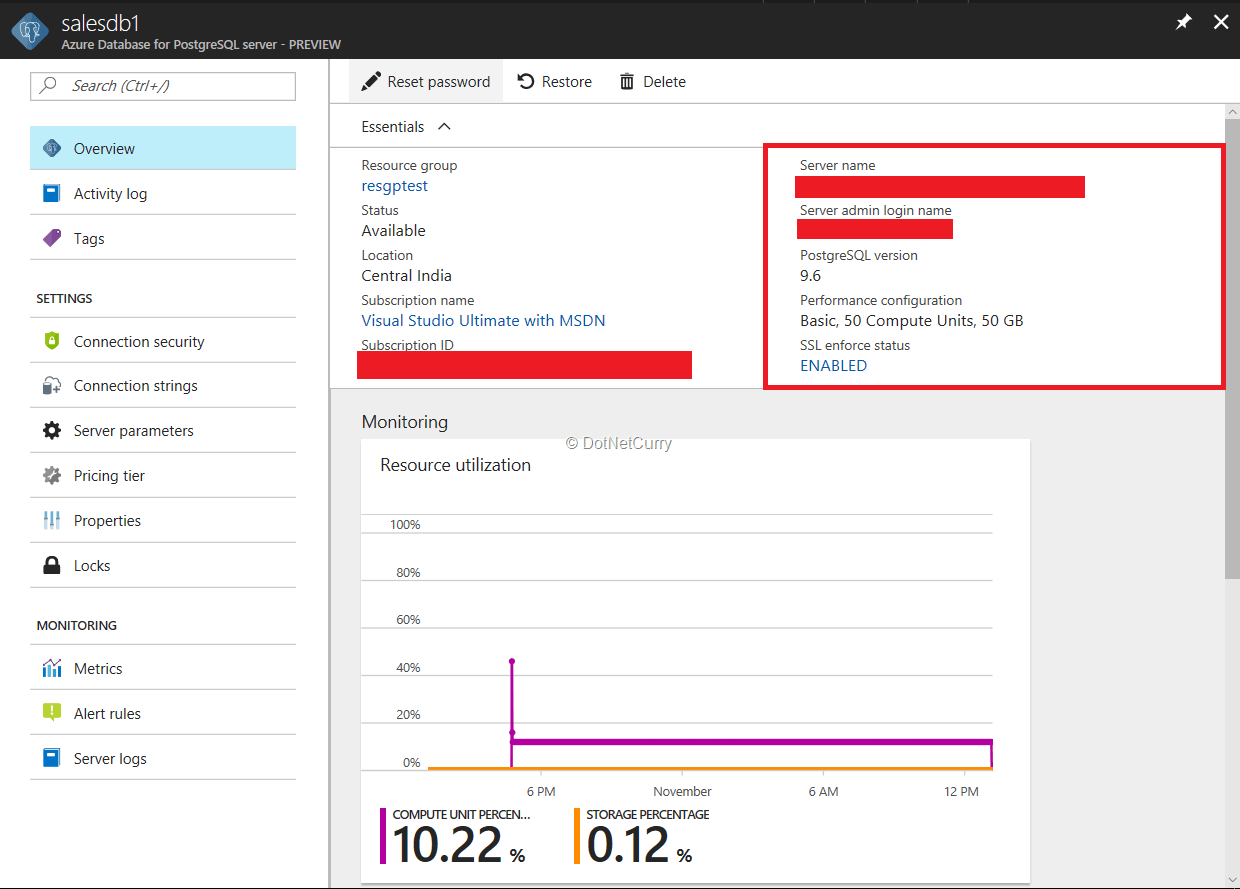Screen dimensions: 1240x889
Task: Click the Reset password pencil icon
Action: [371, 81]
